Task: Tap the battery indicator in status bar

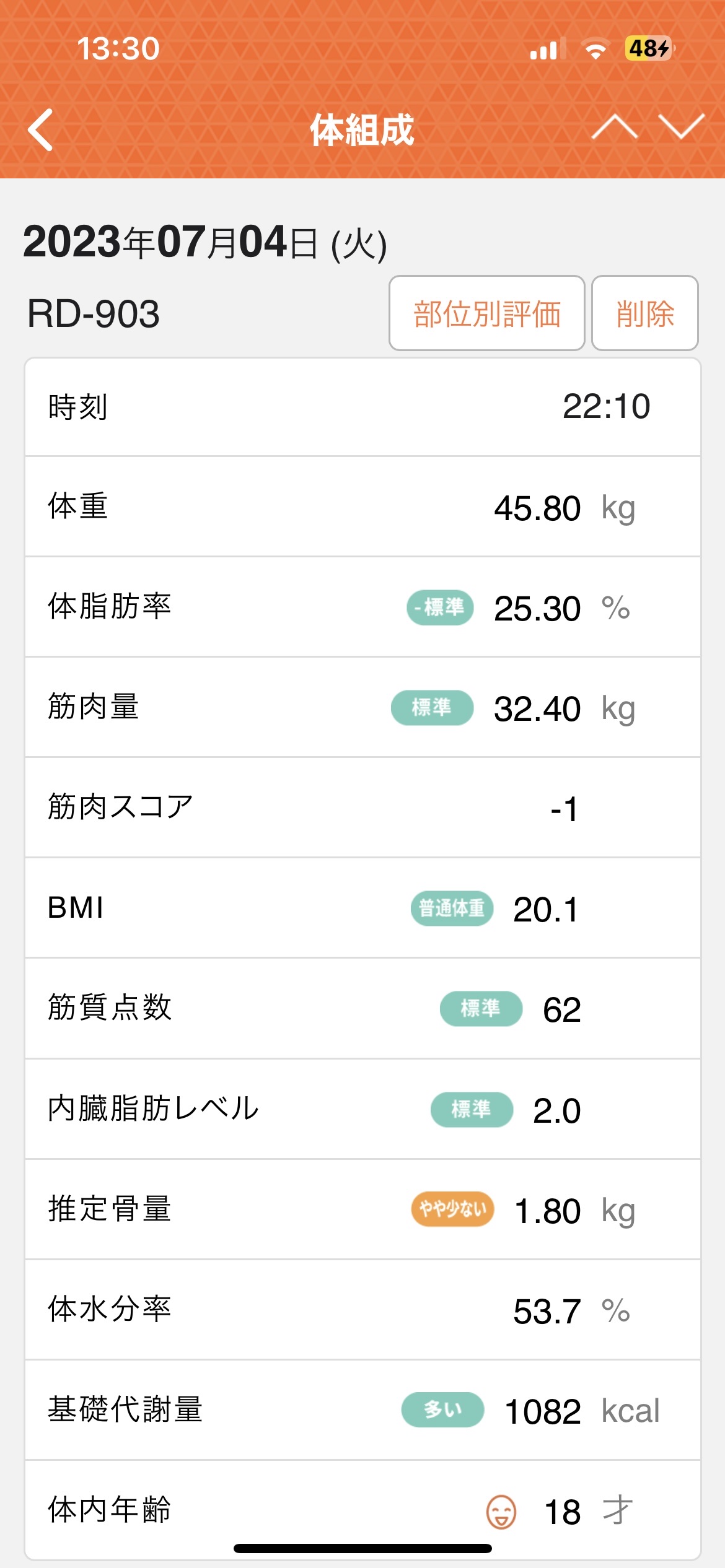Action: 649,48
